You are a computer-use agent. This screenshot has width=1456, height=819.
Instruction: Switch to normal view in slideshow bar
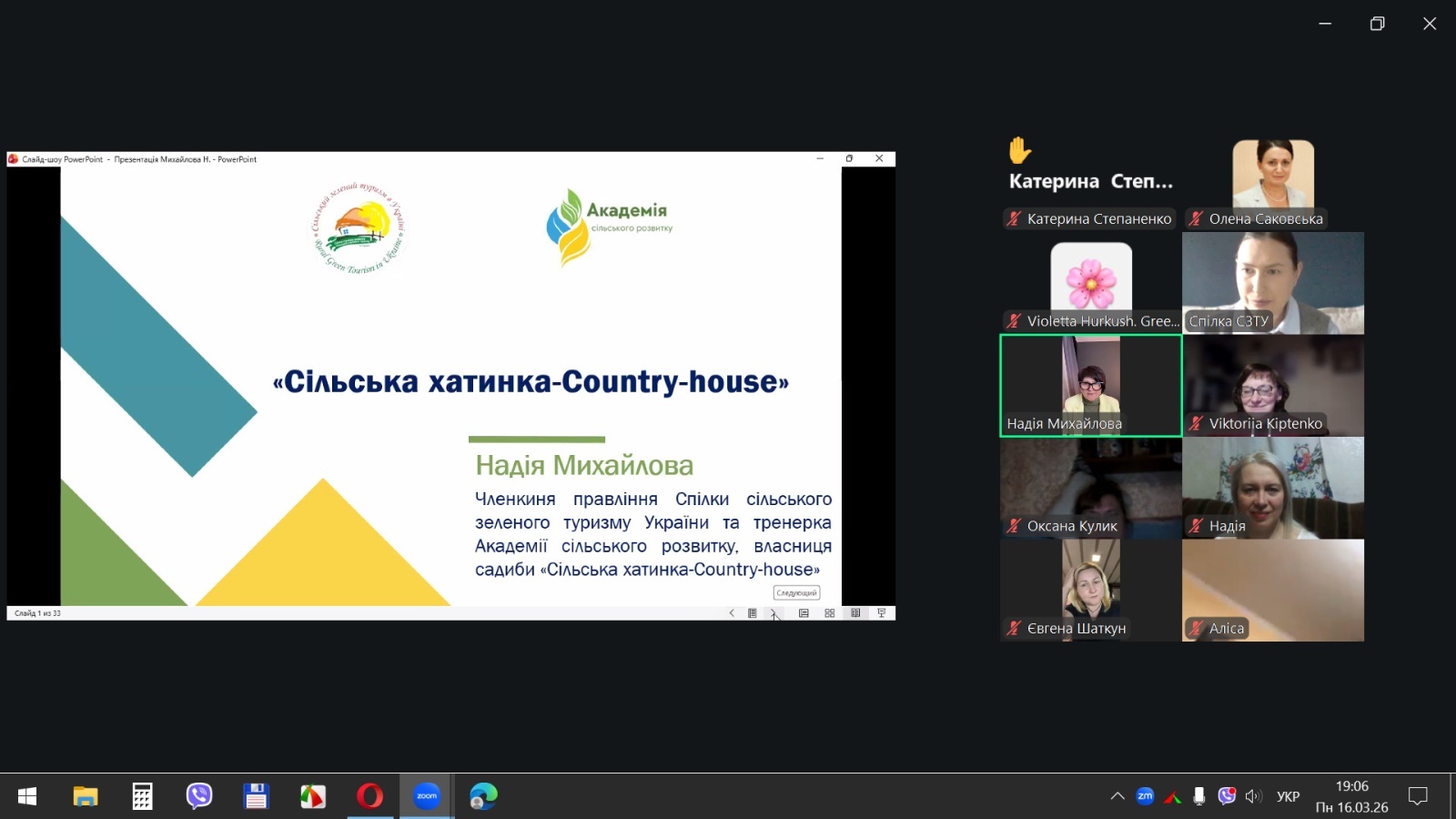[804, 613]
